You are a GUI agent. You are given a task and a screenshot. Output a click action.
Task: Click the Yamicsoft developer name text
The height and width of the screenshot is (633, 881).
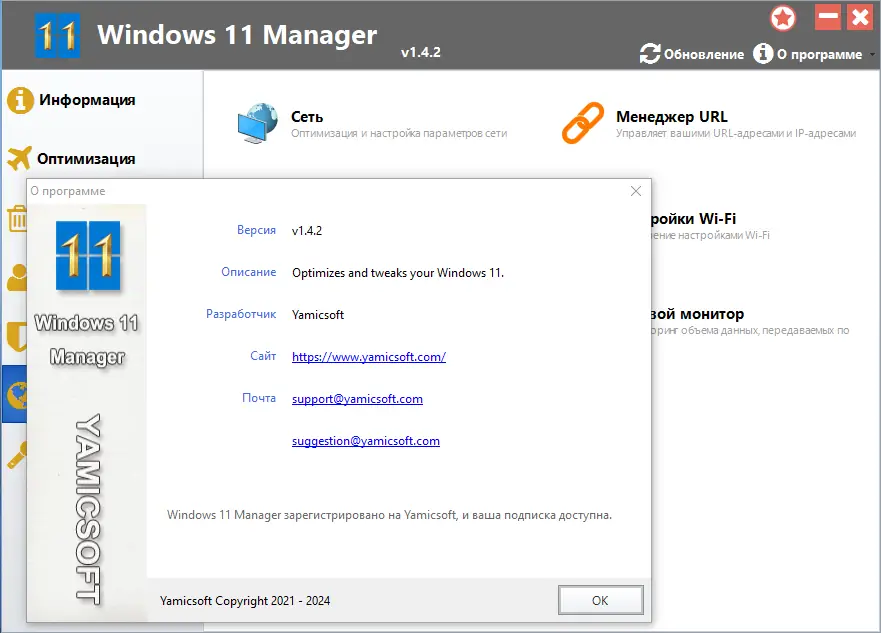point(317,315)
